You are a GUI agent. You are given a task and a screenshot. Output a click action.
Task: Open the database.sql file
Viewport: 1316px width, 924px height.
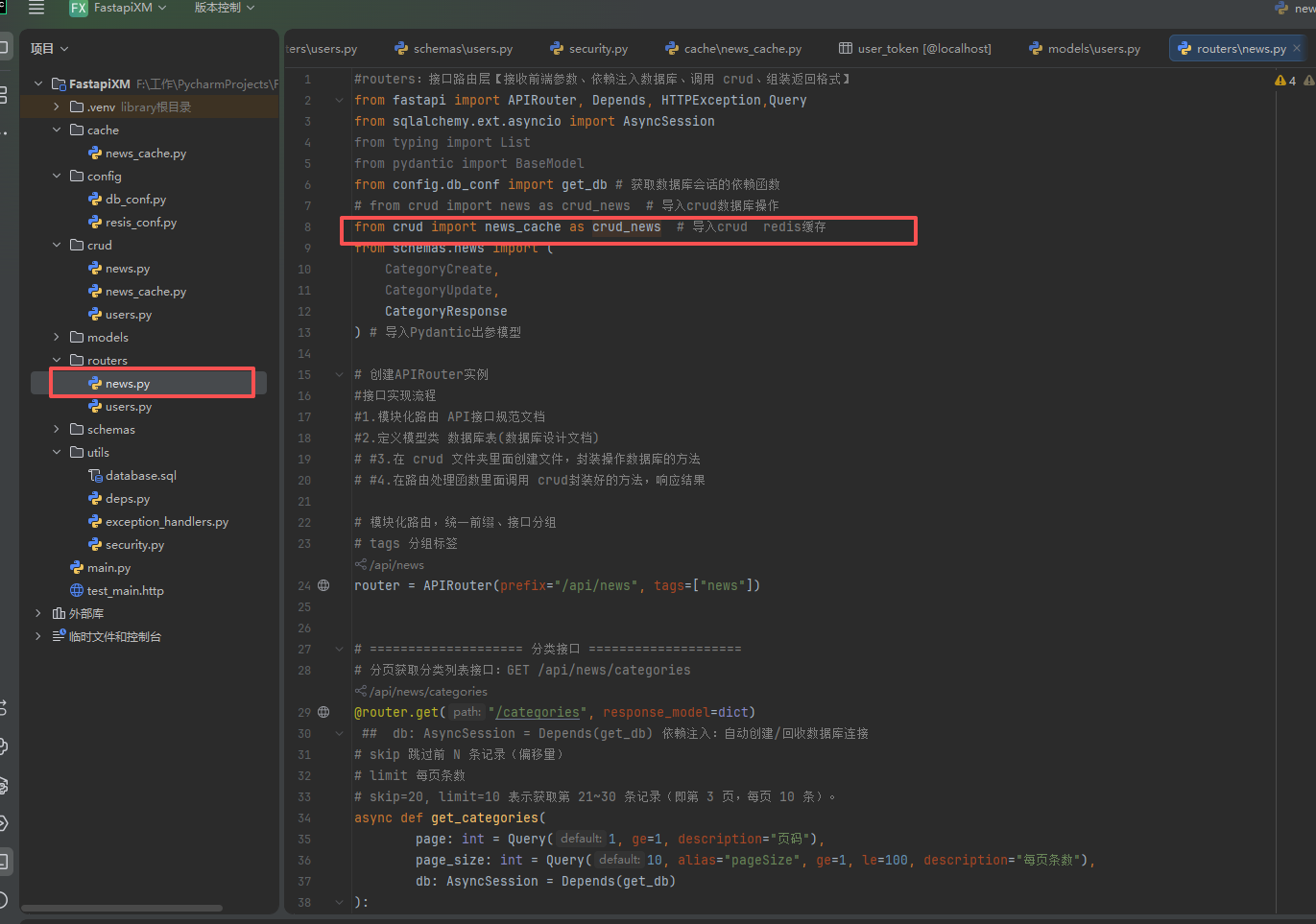[x=141, y=476]
